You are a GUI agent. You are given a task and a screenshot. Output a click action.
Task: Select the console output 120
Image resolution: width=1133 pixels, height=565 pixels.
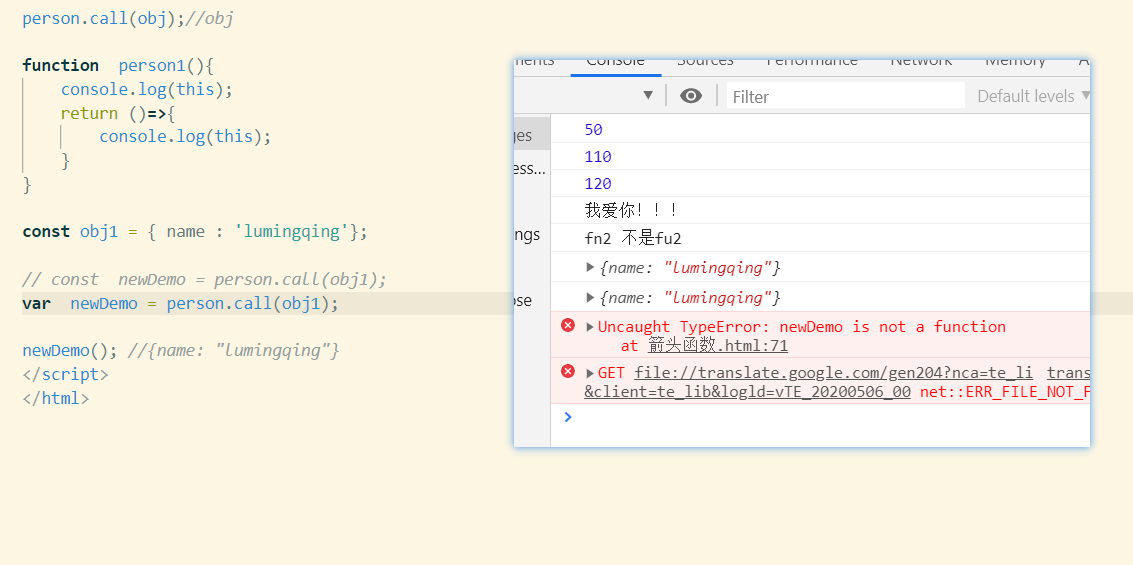598,184
